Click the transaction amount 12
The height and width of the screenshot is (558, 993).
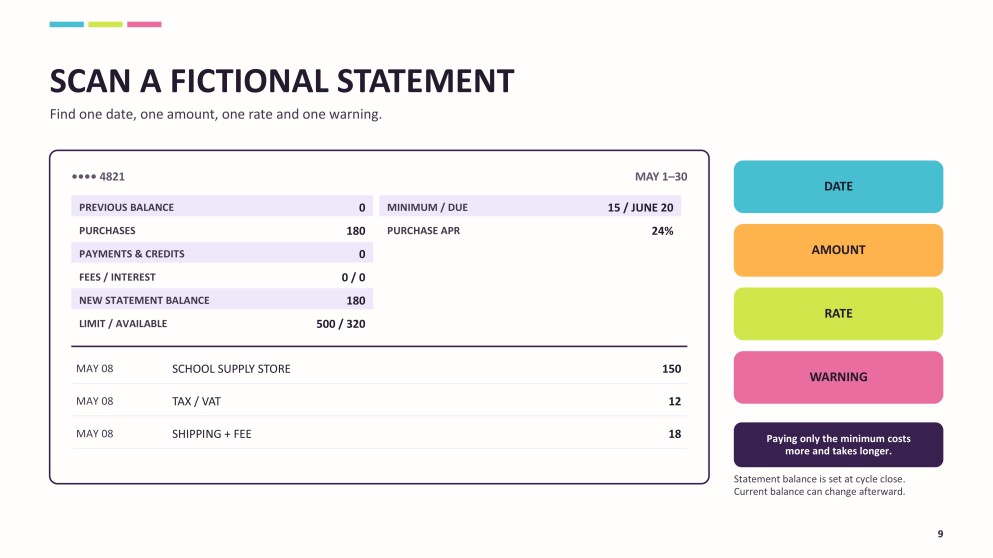[674, 402]
